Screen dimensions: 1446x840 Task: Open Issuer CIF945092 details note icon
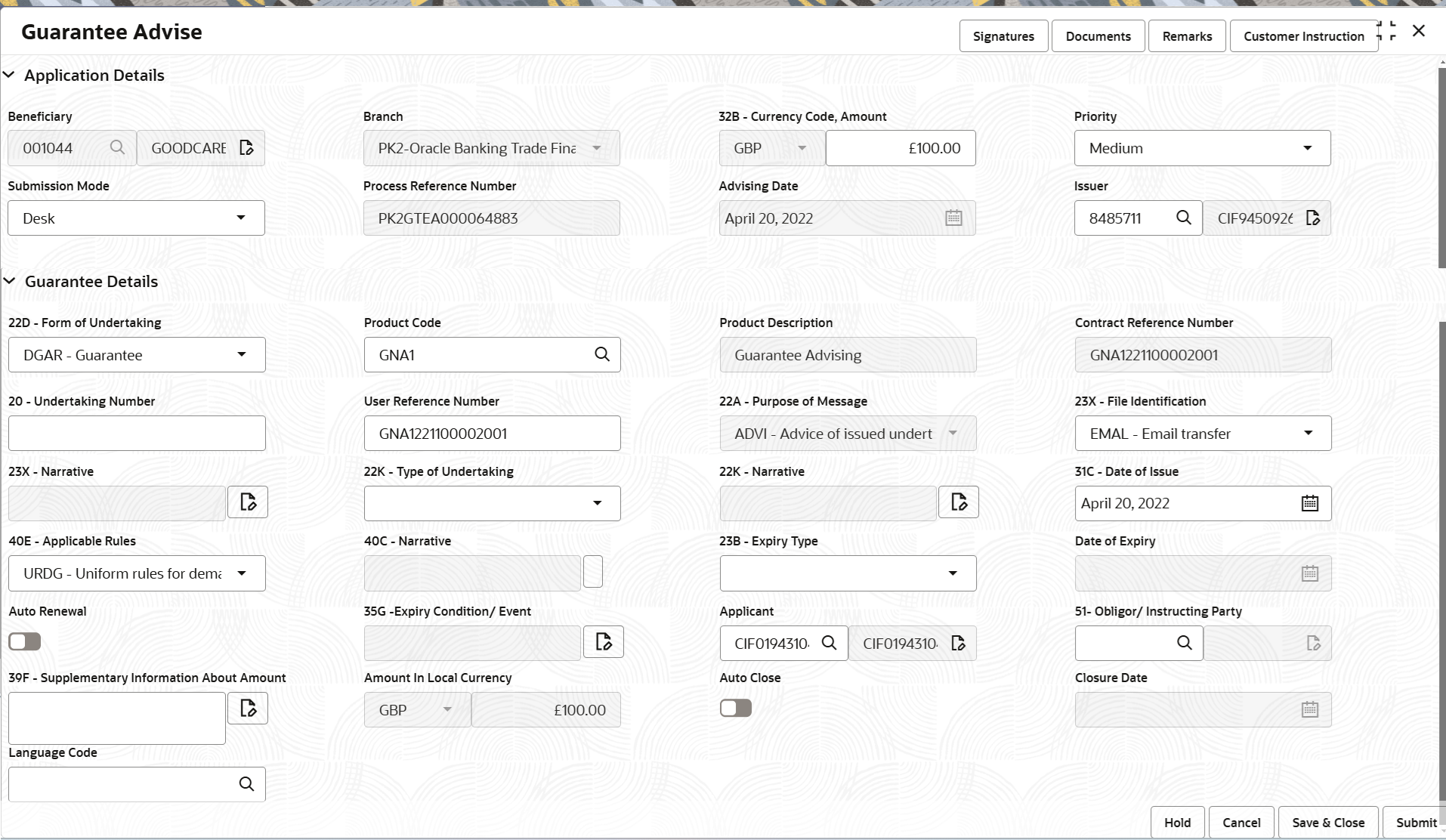pyautogui.click(x=1313, y=218)
